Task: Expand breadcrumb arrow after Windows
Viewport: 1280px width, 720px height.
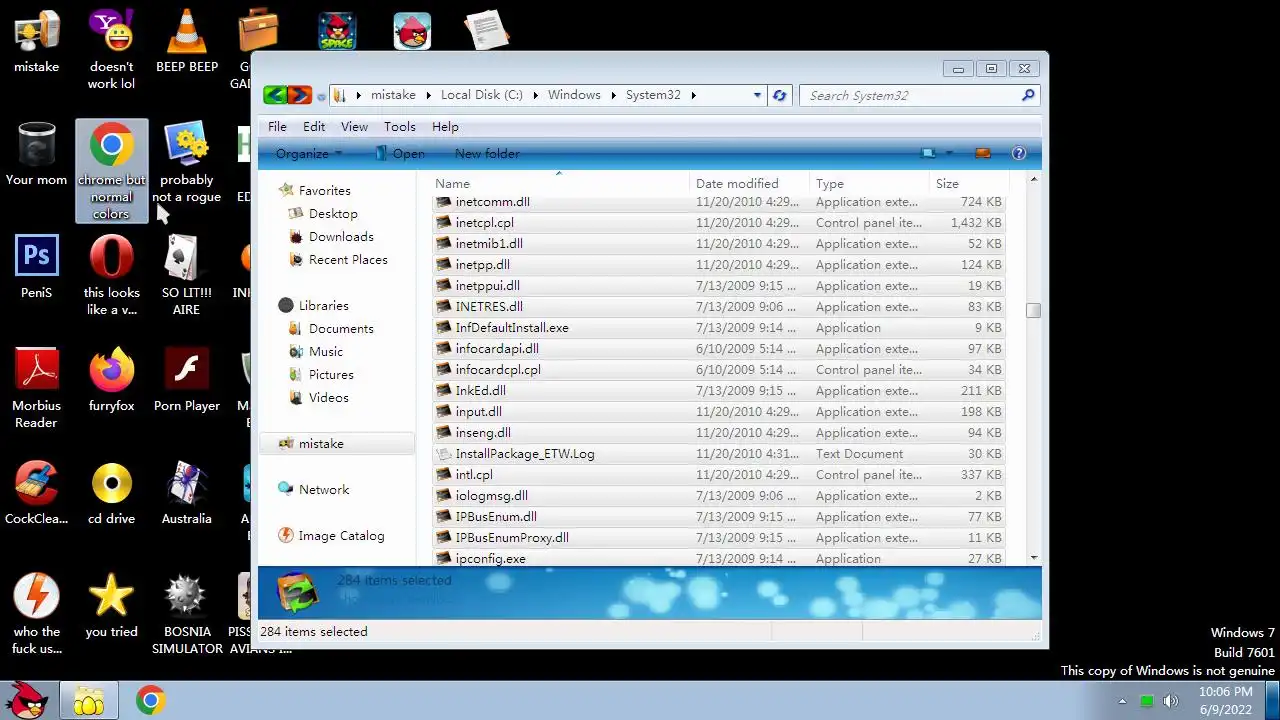Action: 613,95
